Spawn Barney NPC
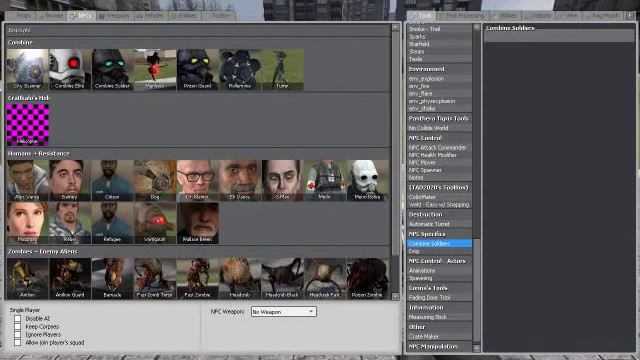Image resolution: width=640 pixels, height=360 pixels. point(70,180)
